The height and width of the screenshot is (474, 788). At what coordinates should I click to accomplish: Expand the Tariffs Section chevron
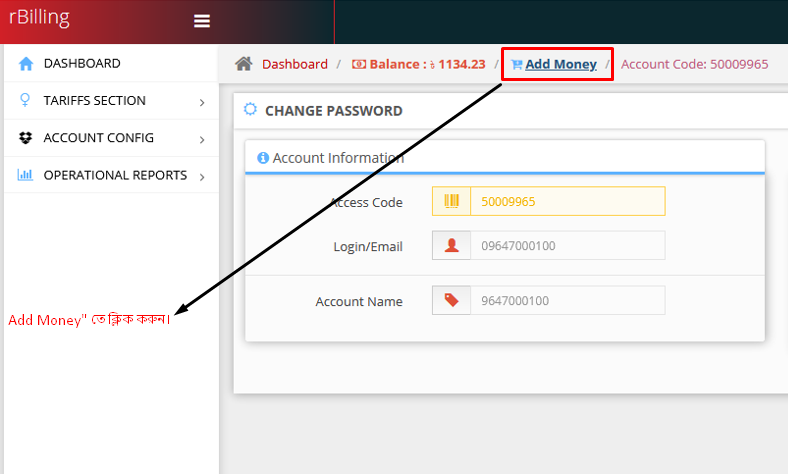(x=202, y=102)
